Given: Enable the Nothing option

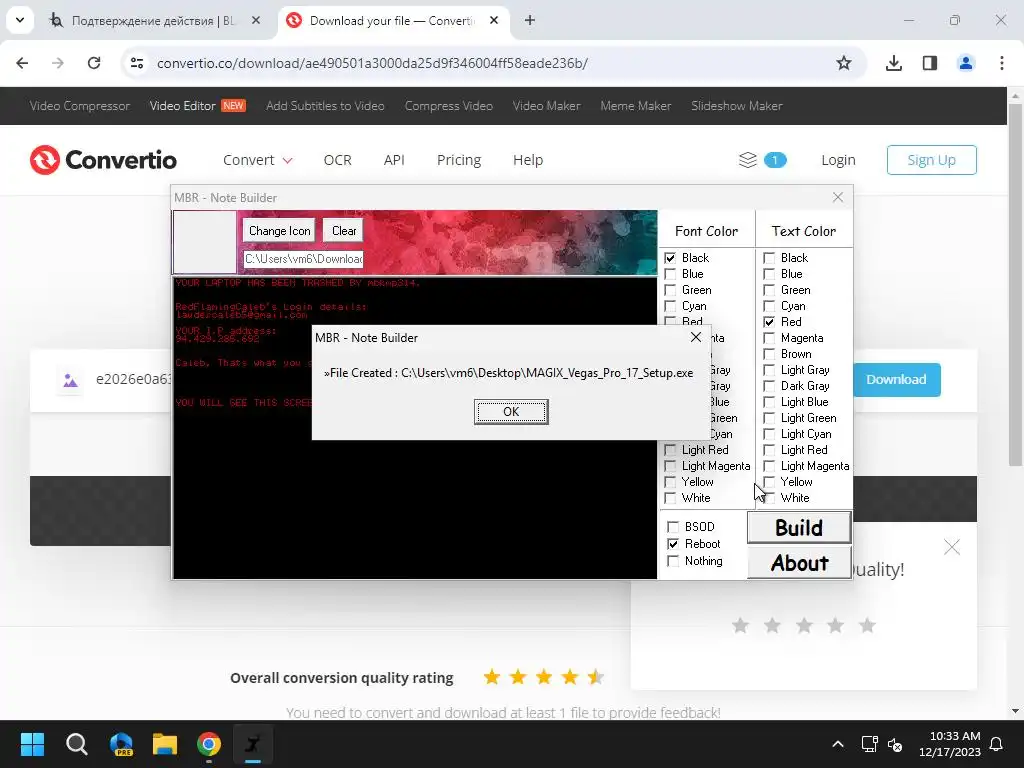Looking at the screenshot, I should (673, 561).
